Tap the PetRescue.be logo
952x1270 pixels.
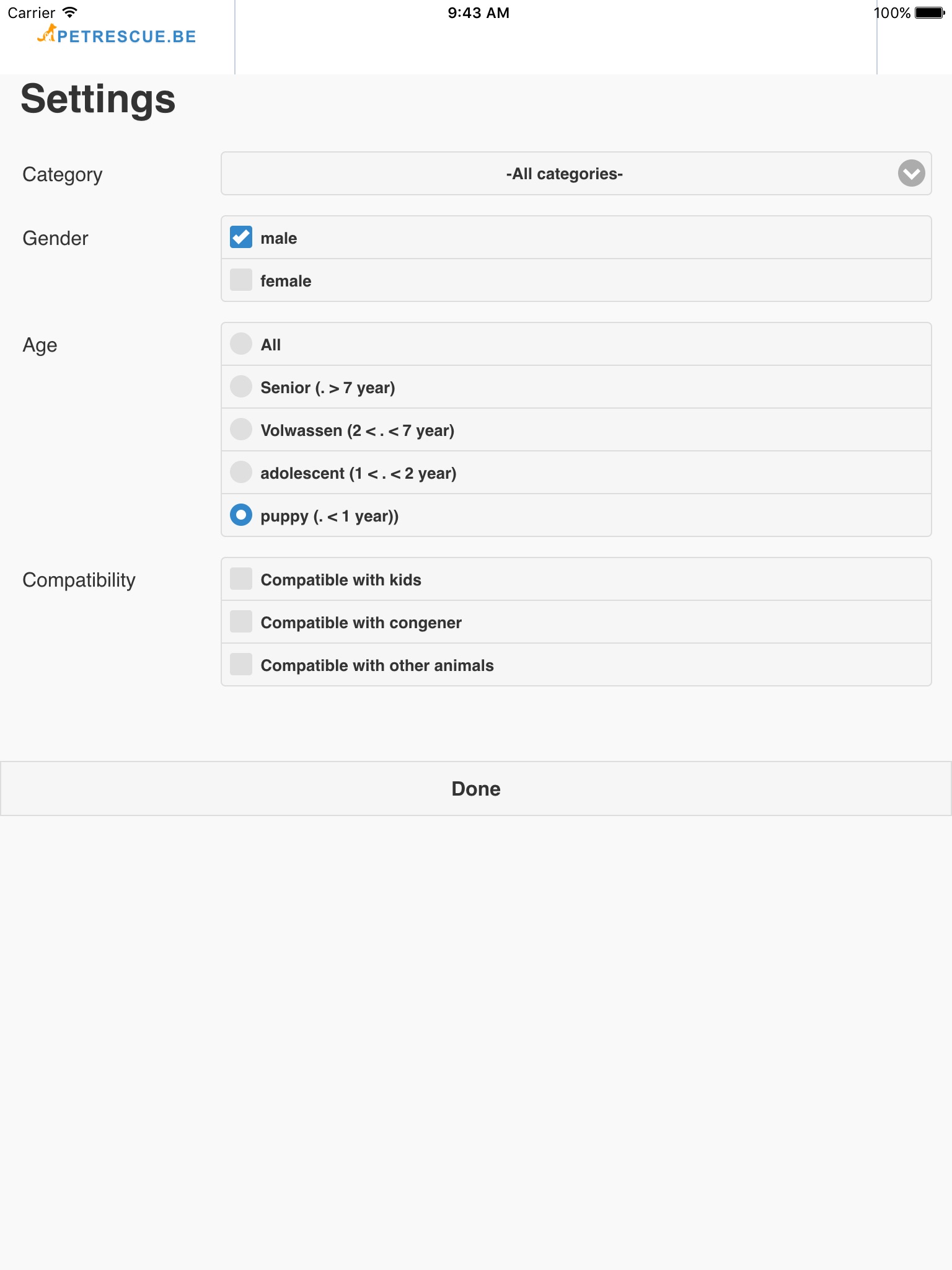tap(117, 35)
